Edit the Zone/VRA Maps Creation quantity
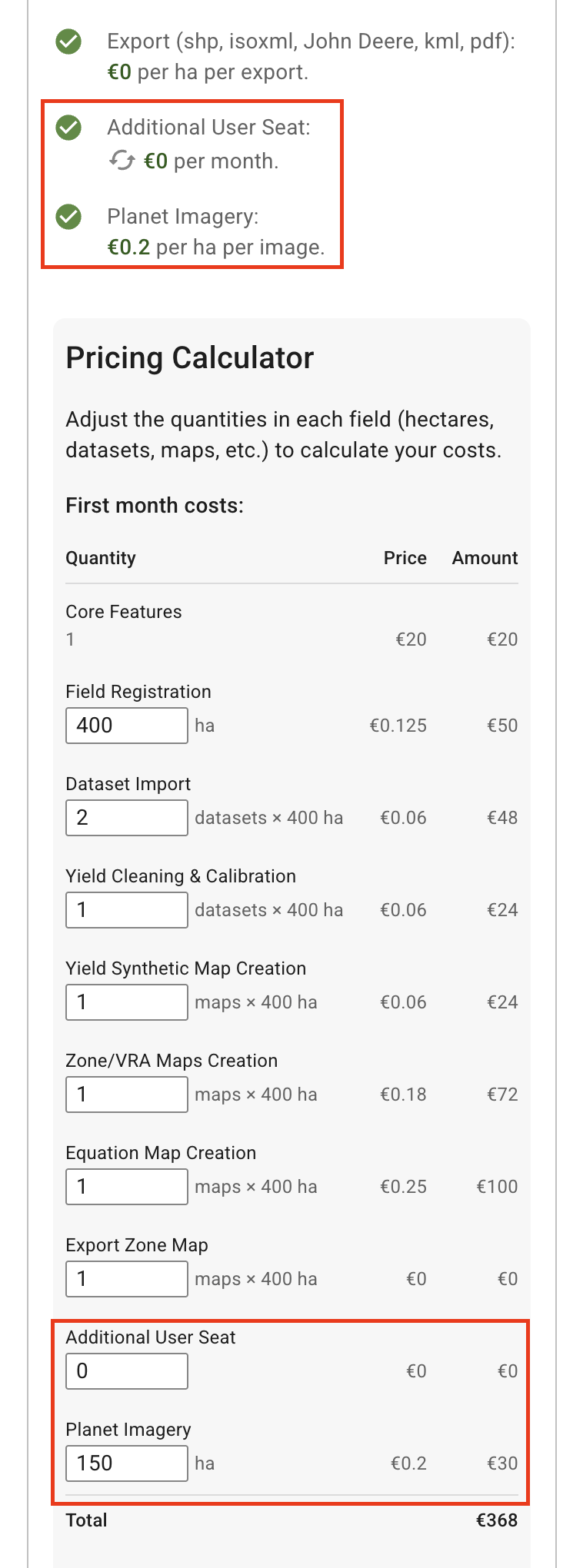The width and height of the screenshot is (583, 1568). (127, 1095)
